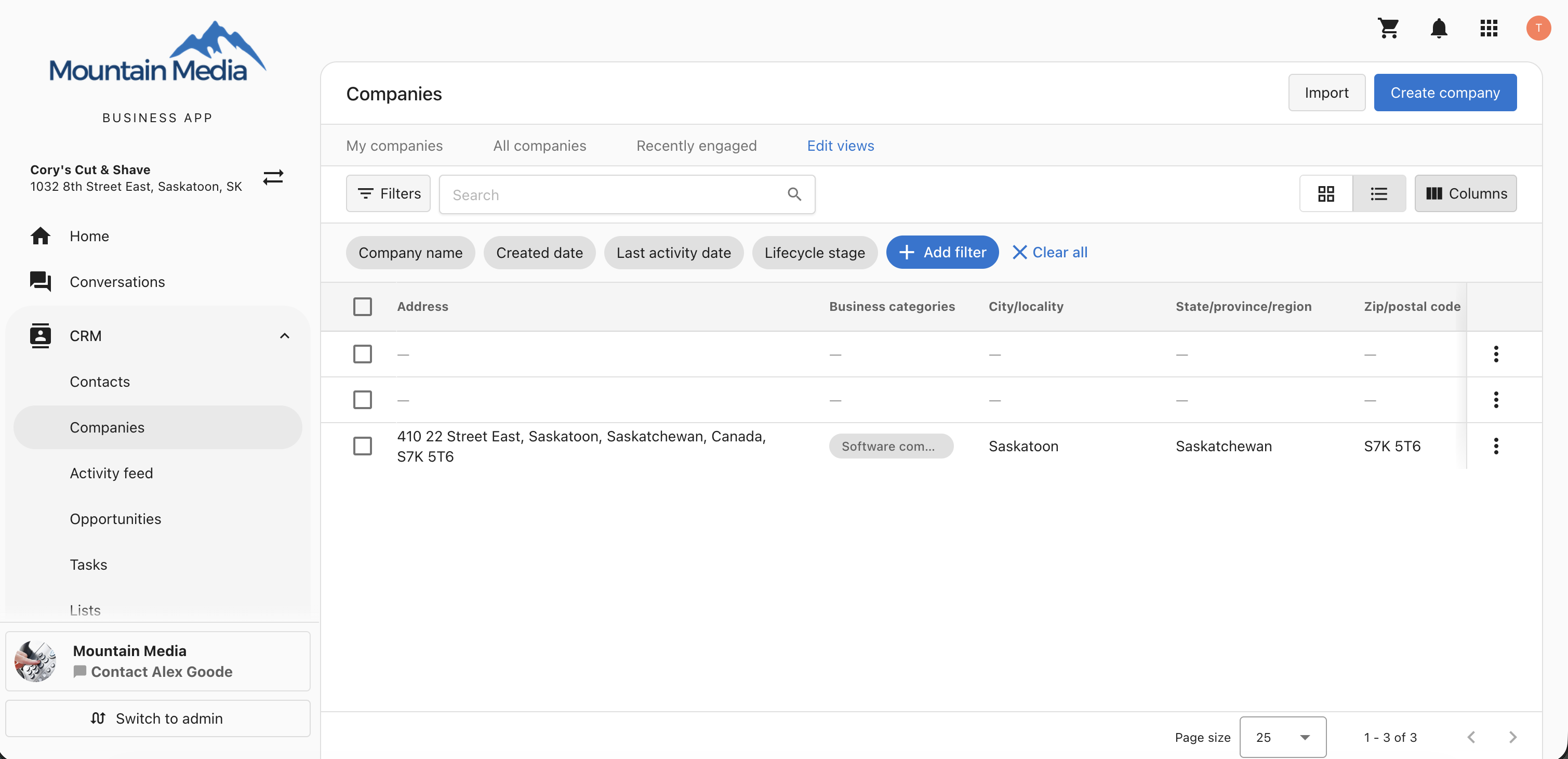Click the 410 22 Street East address
Viewport: 1568px width, 759px height.
coord(581,446)
